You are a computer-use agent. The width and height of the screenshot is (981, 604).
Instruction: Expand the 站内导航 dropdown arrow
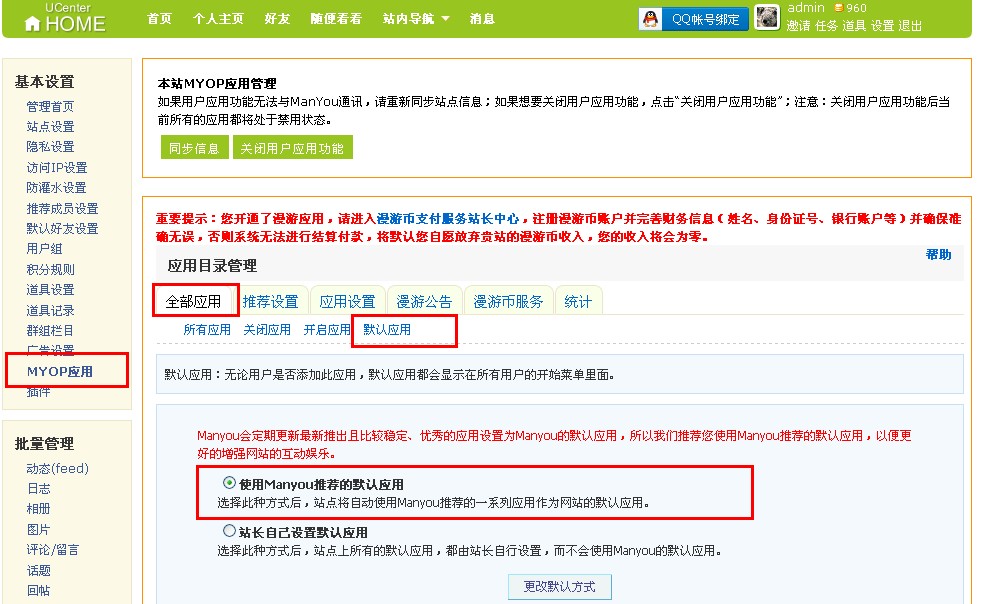(445, 19)
